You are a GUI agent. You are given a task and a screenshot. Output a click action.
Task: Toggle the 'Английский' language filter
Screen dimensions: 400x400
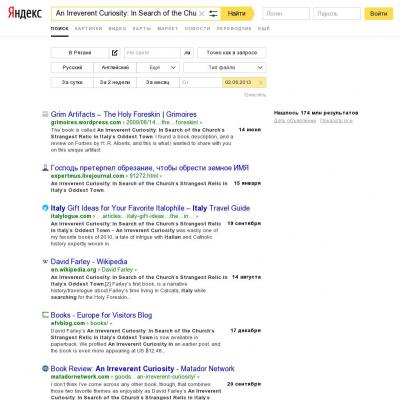(x=115, y=67)
